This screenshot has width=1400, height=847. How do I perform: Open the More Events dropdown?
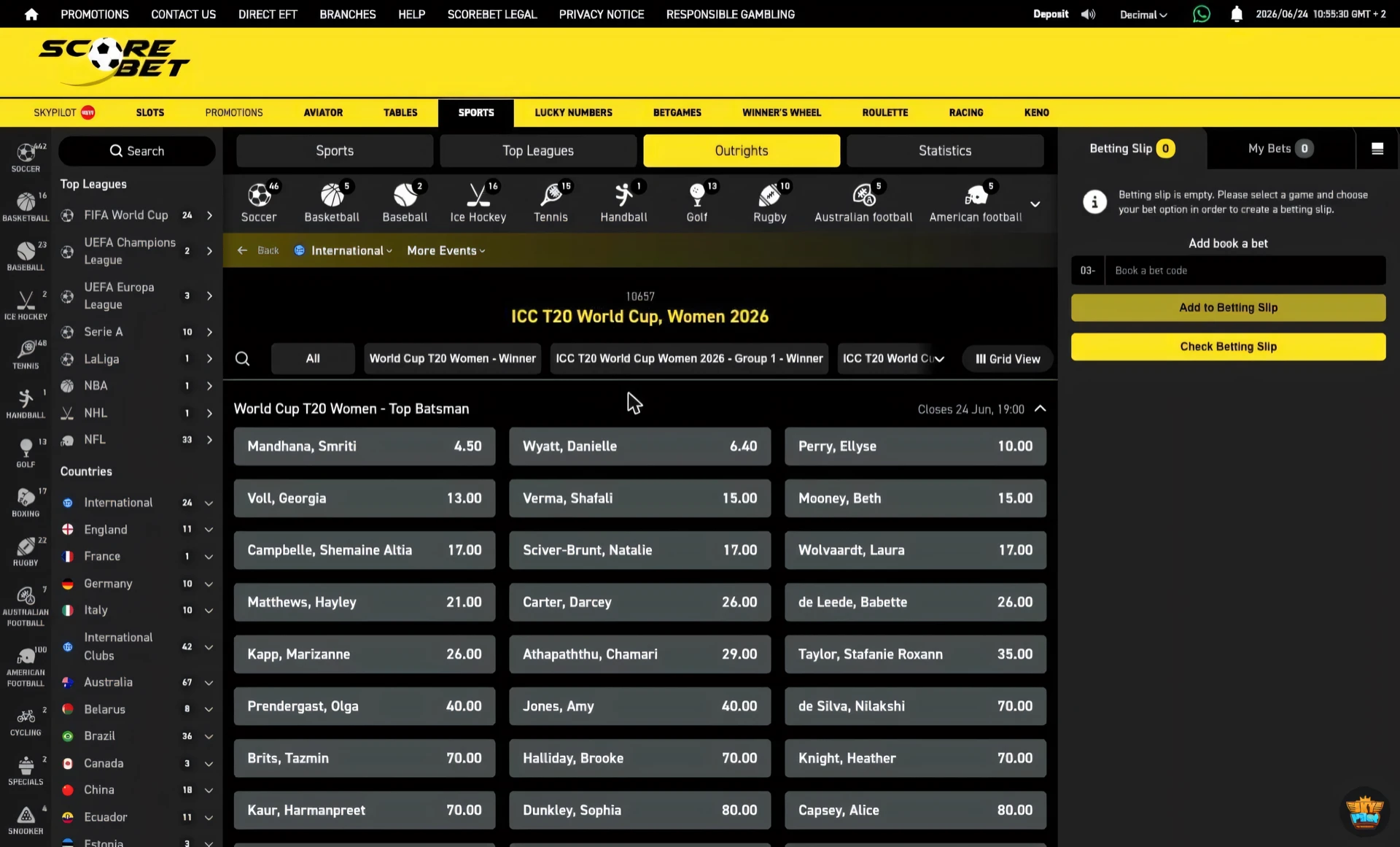coord(446,250)
